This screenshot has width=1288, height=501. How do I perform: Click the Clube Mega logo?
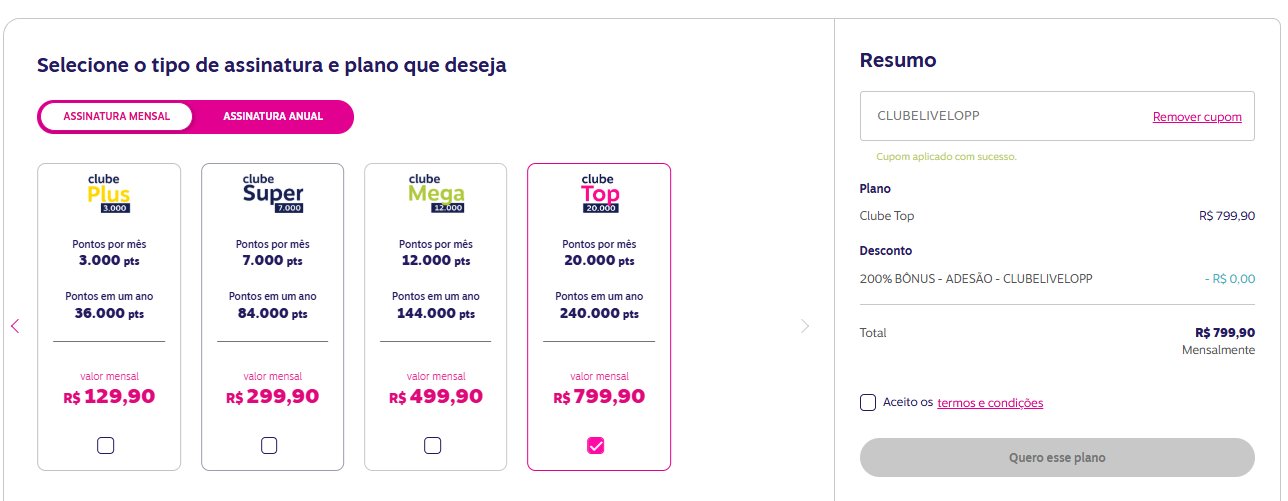pos(435,192)
